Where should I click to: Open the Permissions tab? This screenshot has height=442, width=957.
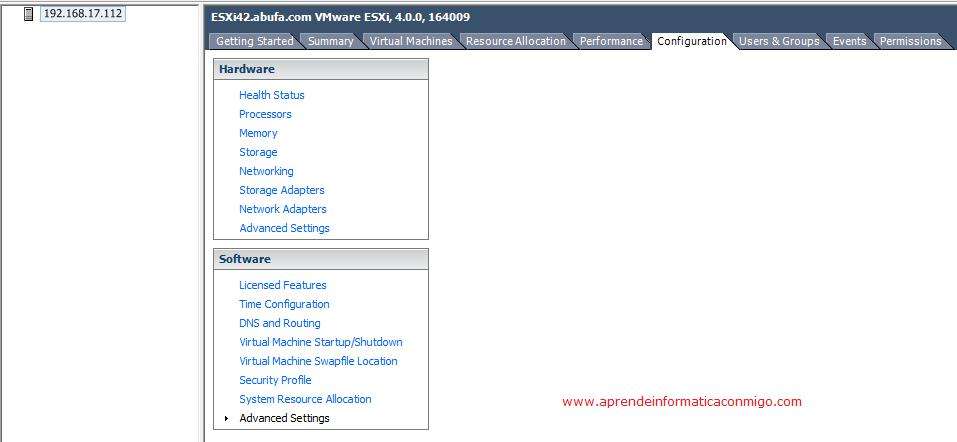[x=910, y=41]
